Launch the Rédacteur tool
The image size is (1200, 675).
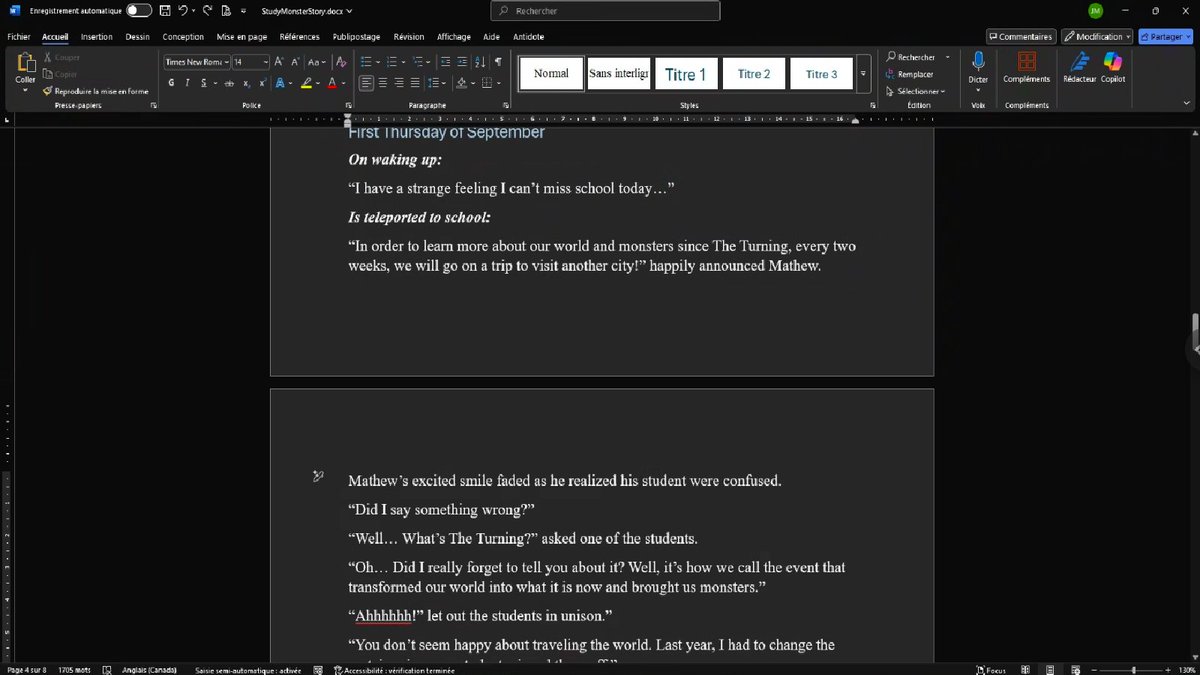(x=1081, y=68)
